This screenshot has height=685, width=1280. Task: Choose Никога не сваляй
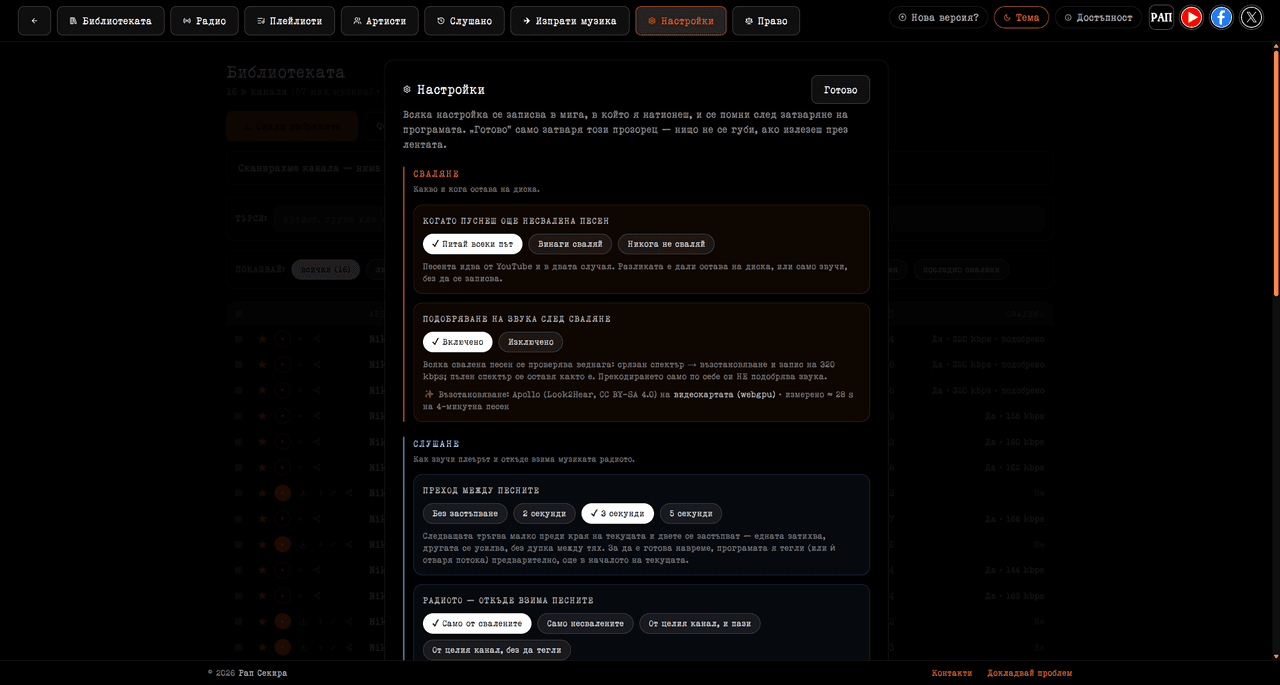666,244
